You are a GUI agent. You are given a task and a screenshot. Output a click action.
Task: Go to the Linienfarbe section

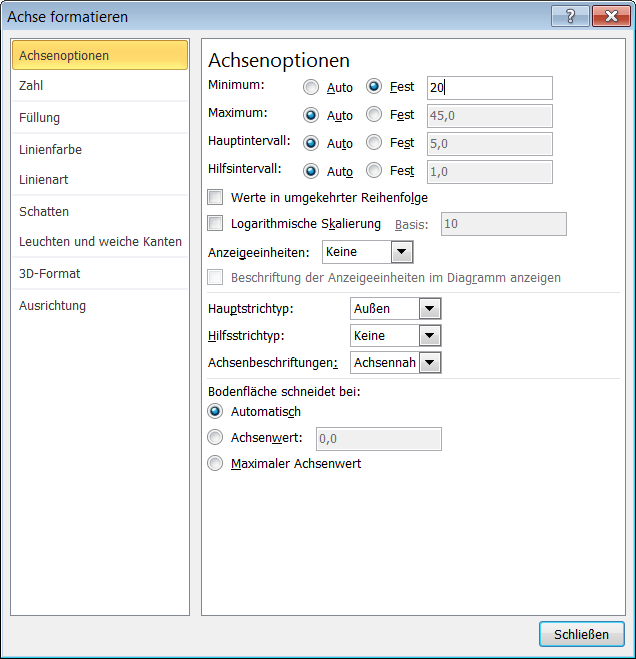click(50, 150)
